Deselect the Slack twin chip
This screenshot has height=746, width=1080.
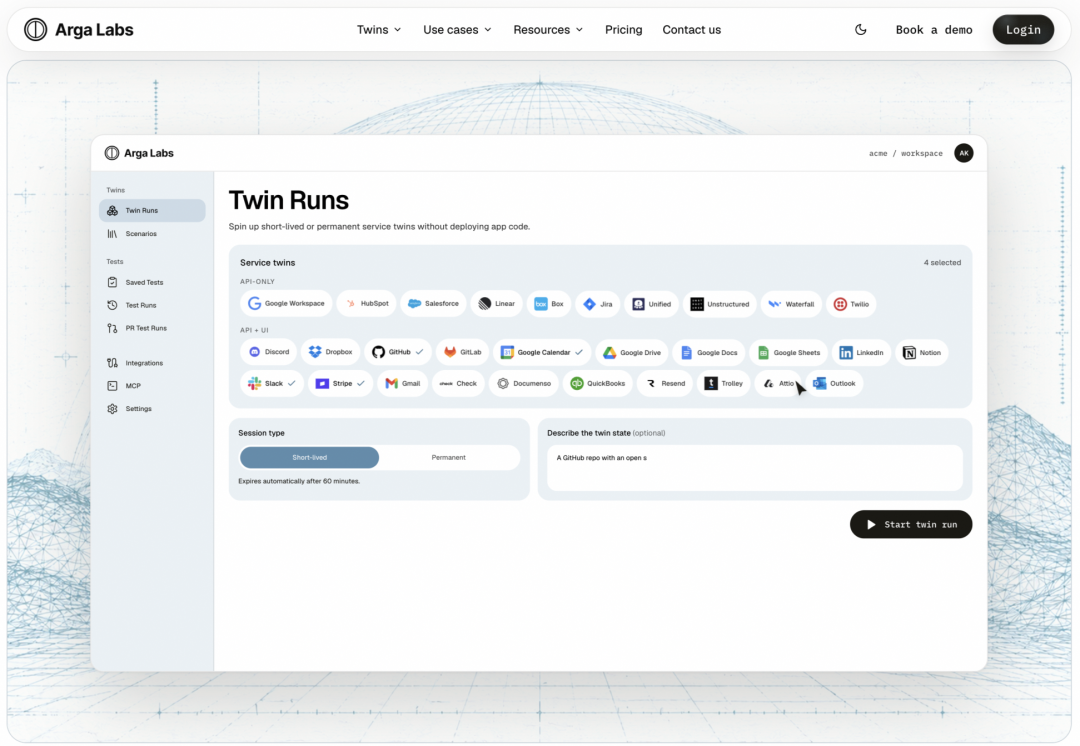pyautogui.click(x=272, y=384)
